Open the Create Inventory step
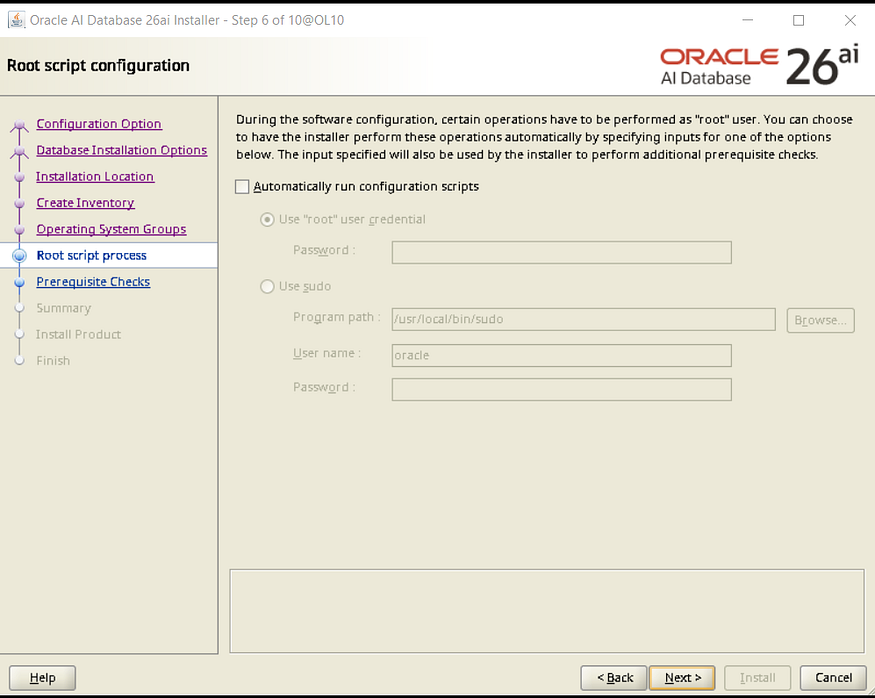Viewport: 875px width, 698px height. (x=85, y=203)
